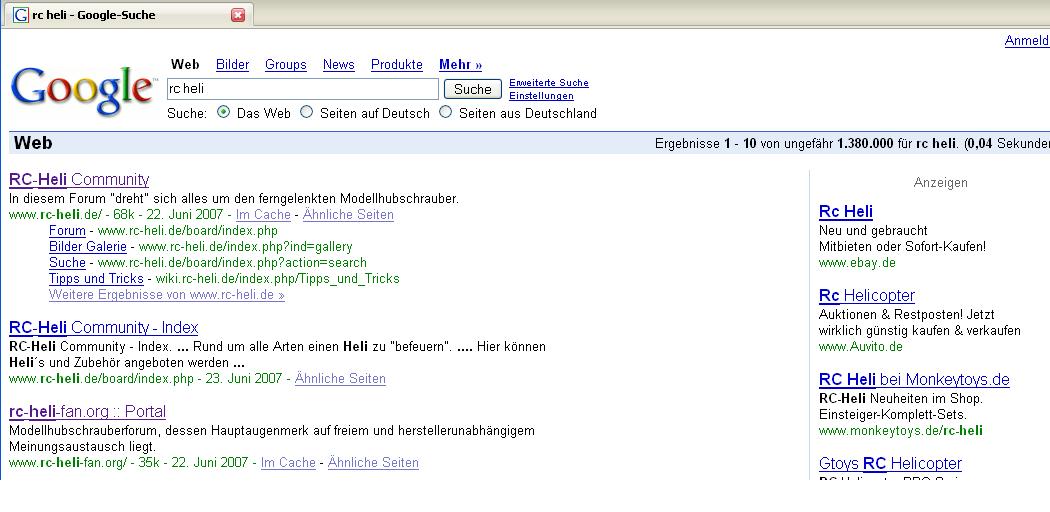Close the rc heli browser tab
The width and height of the screenshot is (1050, 512).
coord(238,15)
